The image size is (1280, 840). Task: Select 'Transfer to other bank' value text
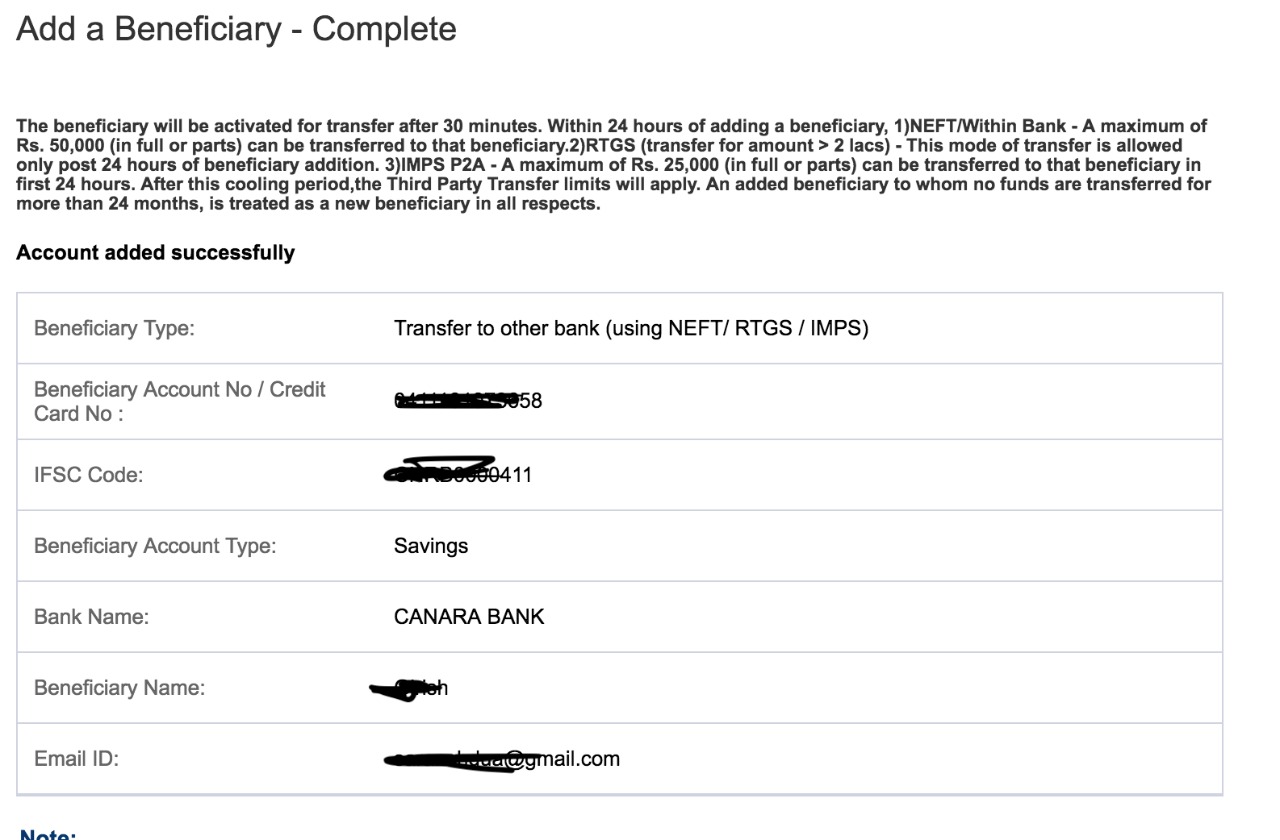pos(630,328)
